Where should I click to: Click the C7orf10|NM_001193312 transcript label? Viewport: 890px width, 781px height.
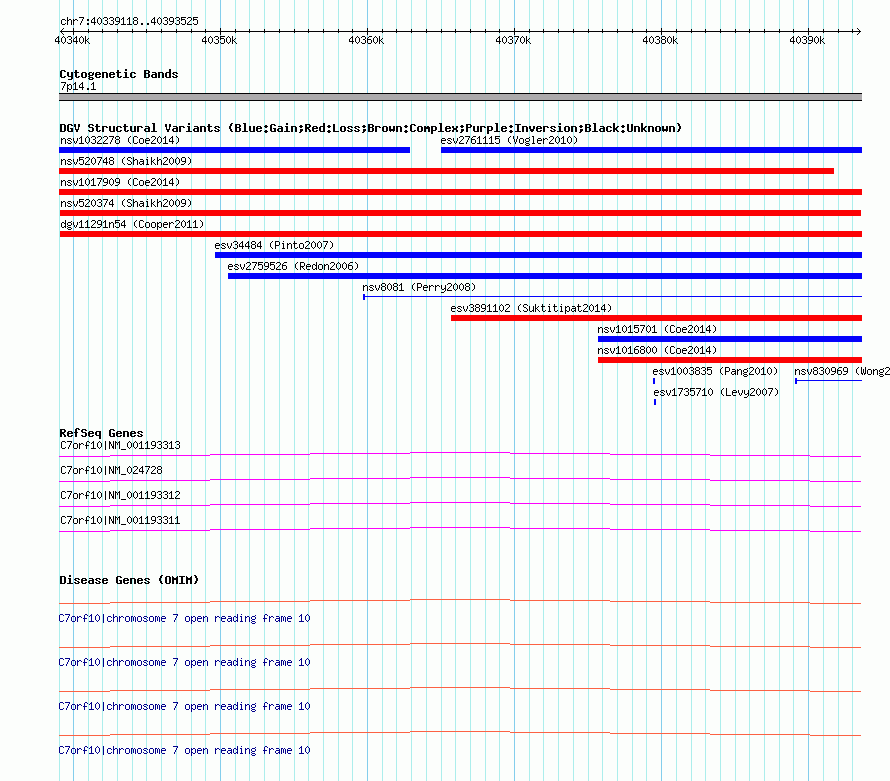click(120, 496)
